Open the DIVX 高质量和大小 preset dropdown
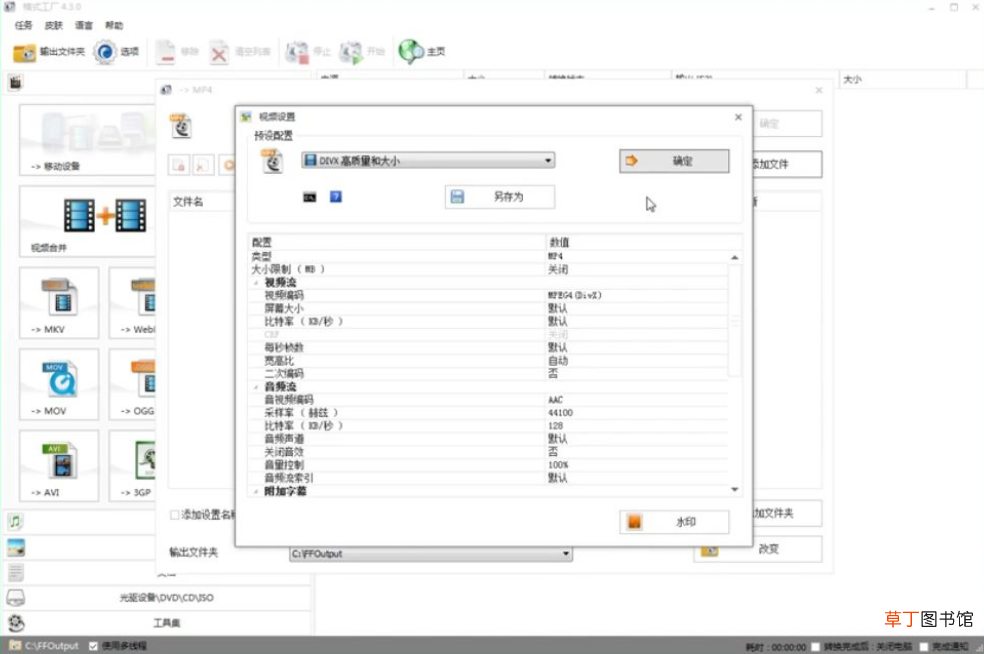Viewport: 984px width, 654px height. click(428, 161)
